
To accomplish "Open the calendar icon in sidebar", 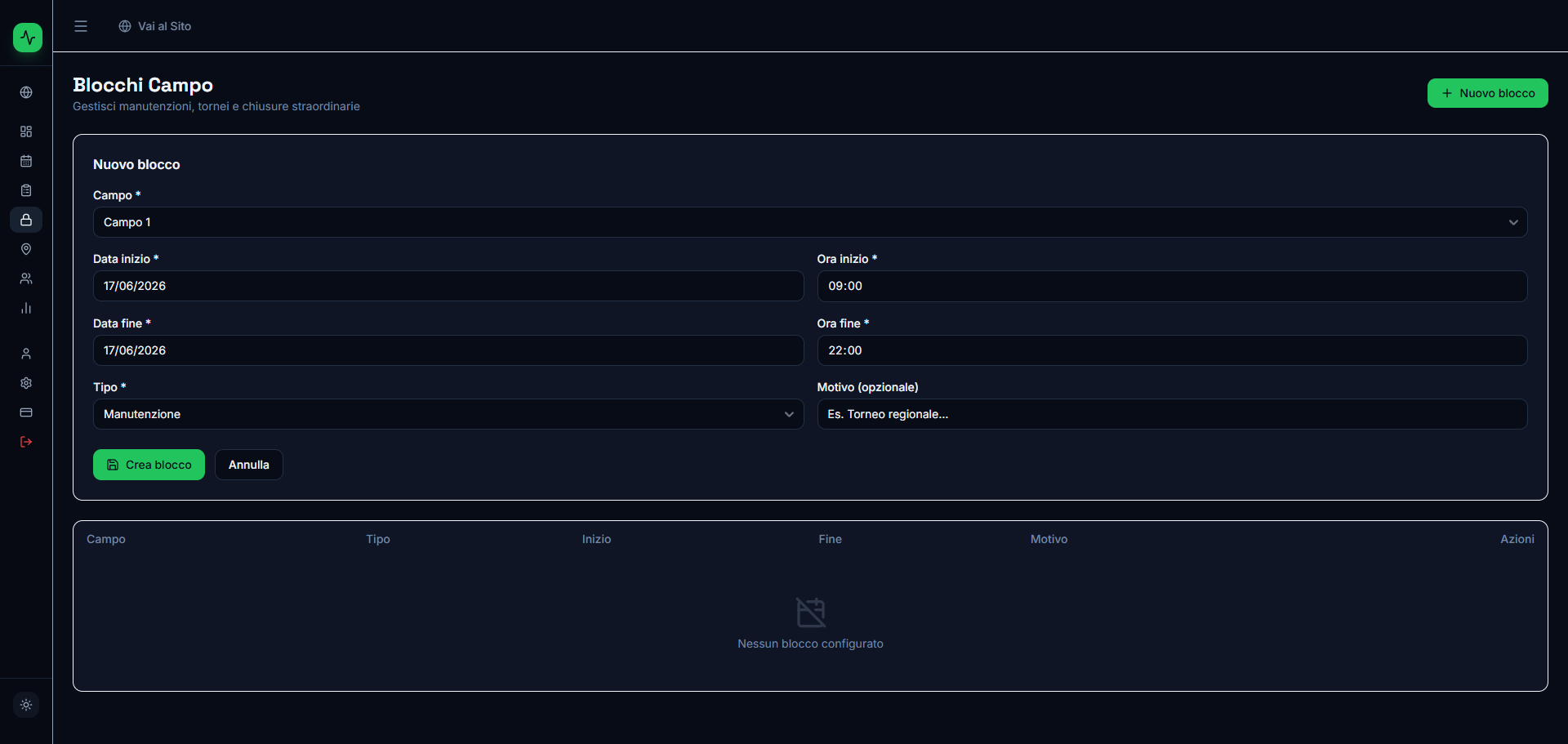I will pyautogui.click(x=26, y=161).
